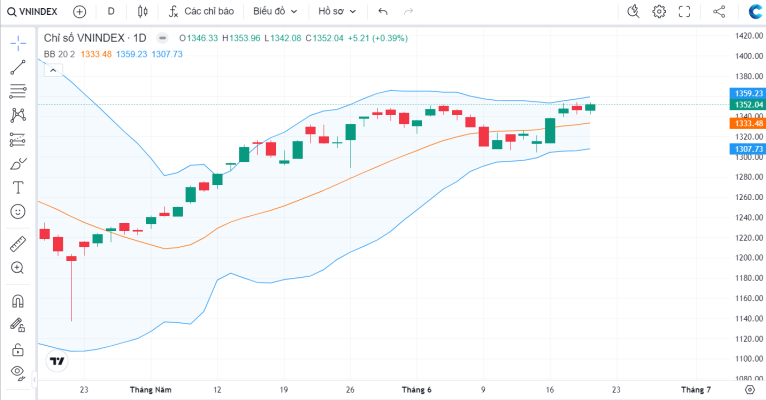Click the share chart icon

(x=719, y=11)
